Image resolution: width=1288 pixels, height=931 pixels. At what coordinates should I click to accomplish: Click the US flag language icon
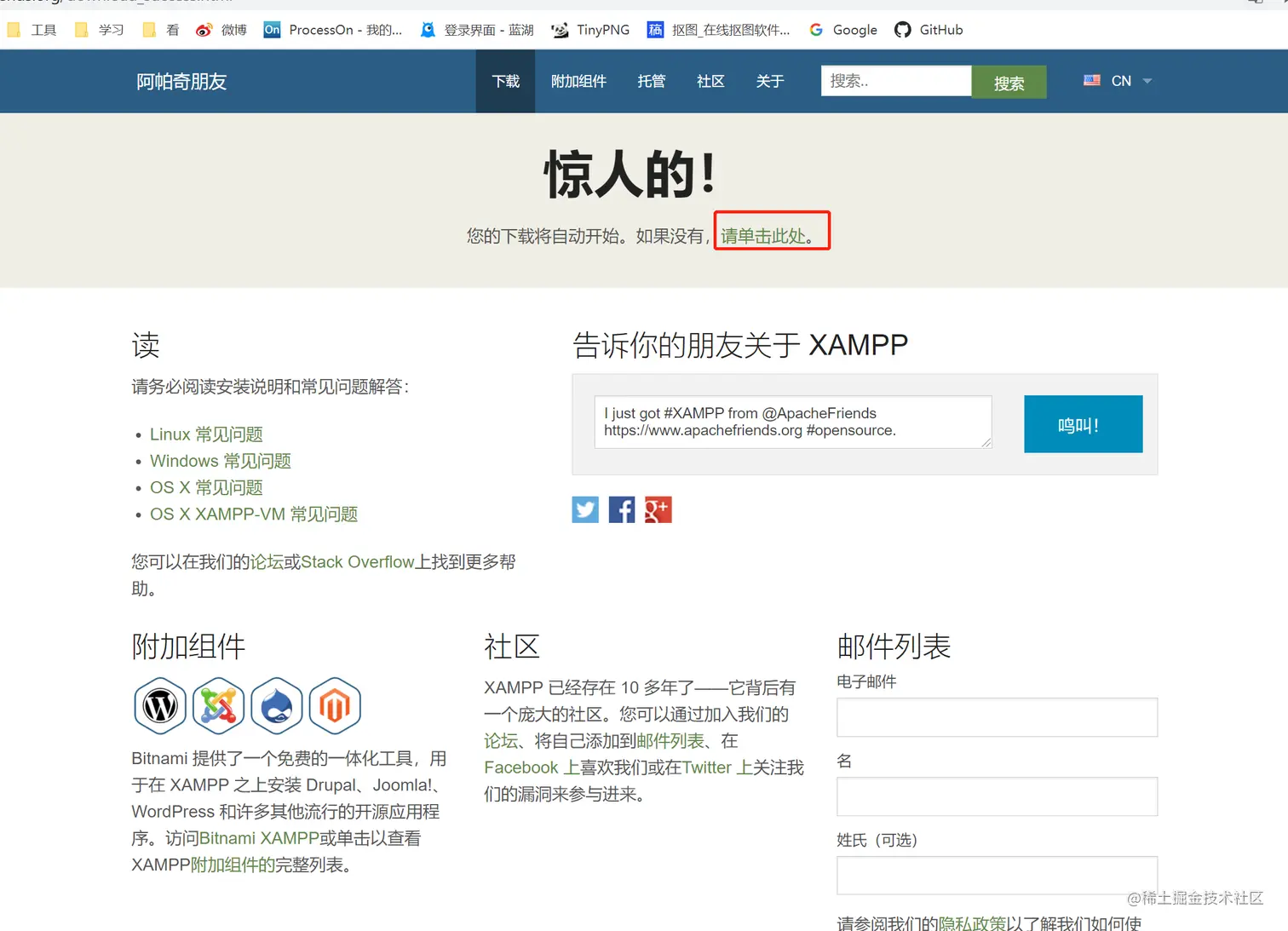1092,80
